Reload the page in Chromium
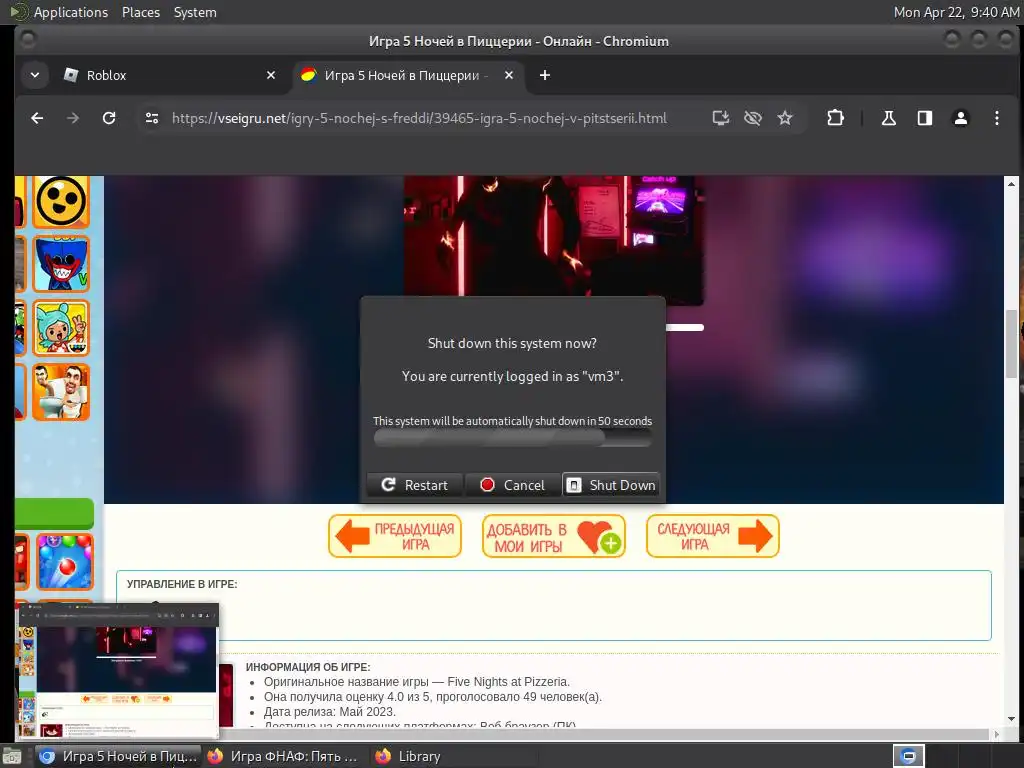 tap(109, 118)
